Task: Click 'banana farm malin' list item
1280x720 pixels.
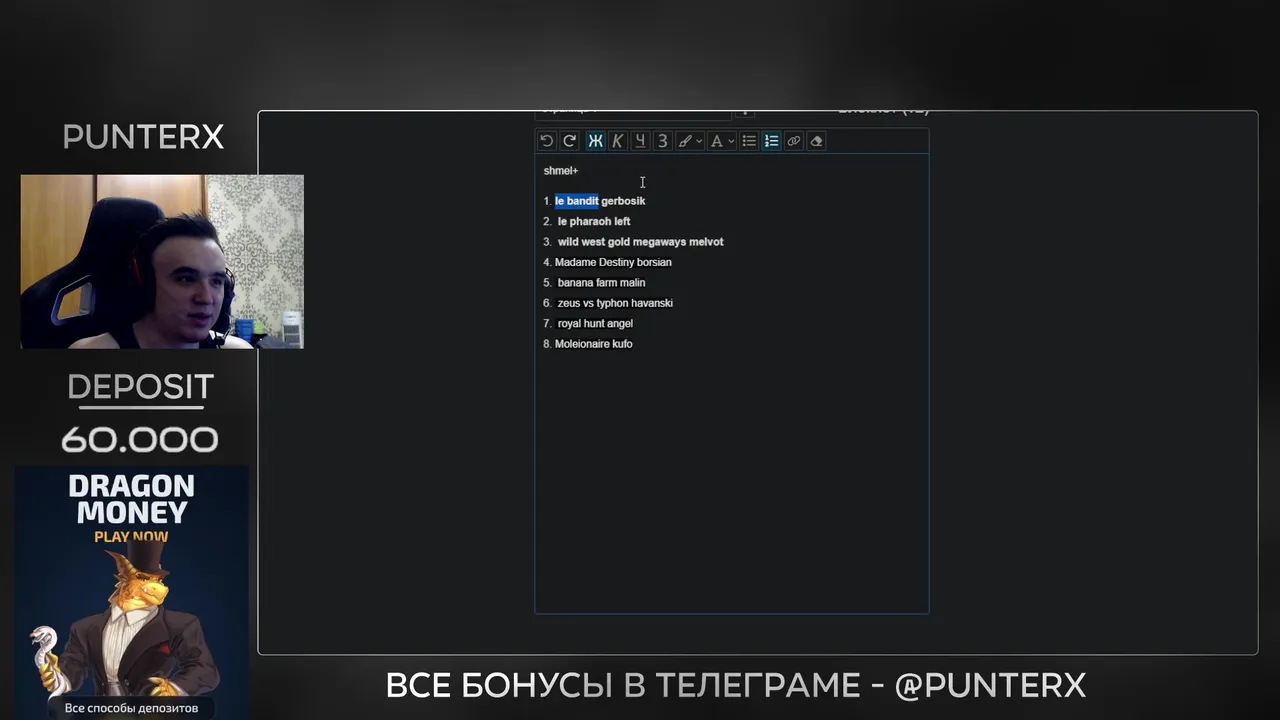Action: (x=601, y=283)
